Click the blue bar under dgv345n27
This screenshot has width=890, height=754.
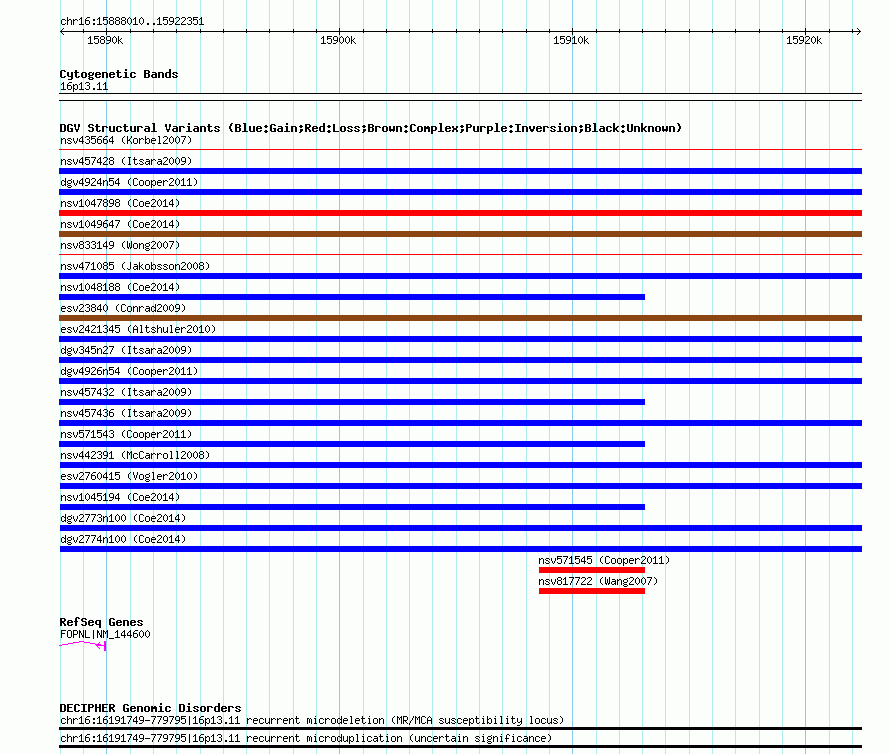click(460, 360)
